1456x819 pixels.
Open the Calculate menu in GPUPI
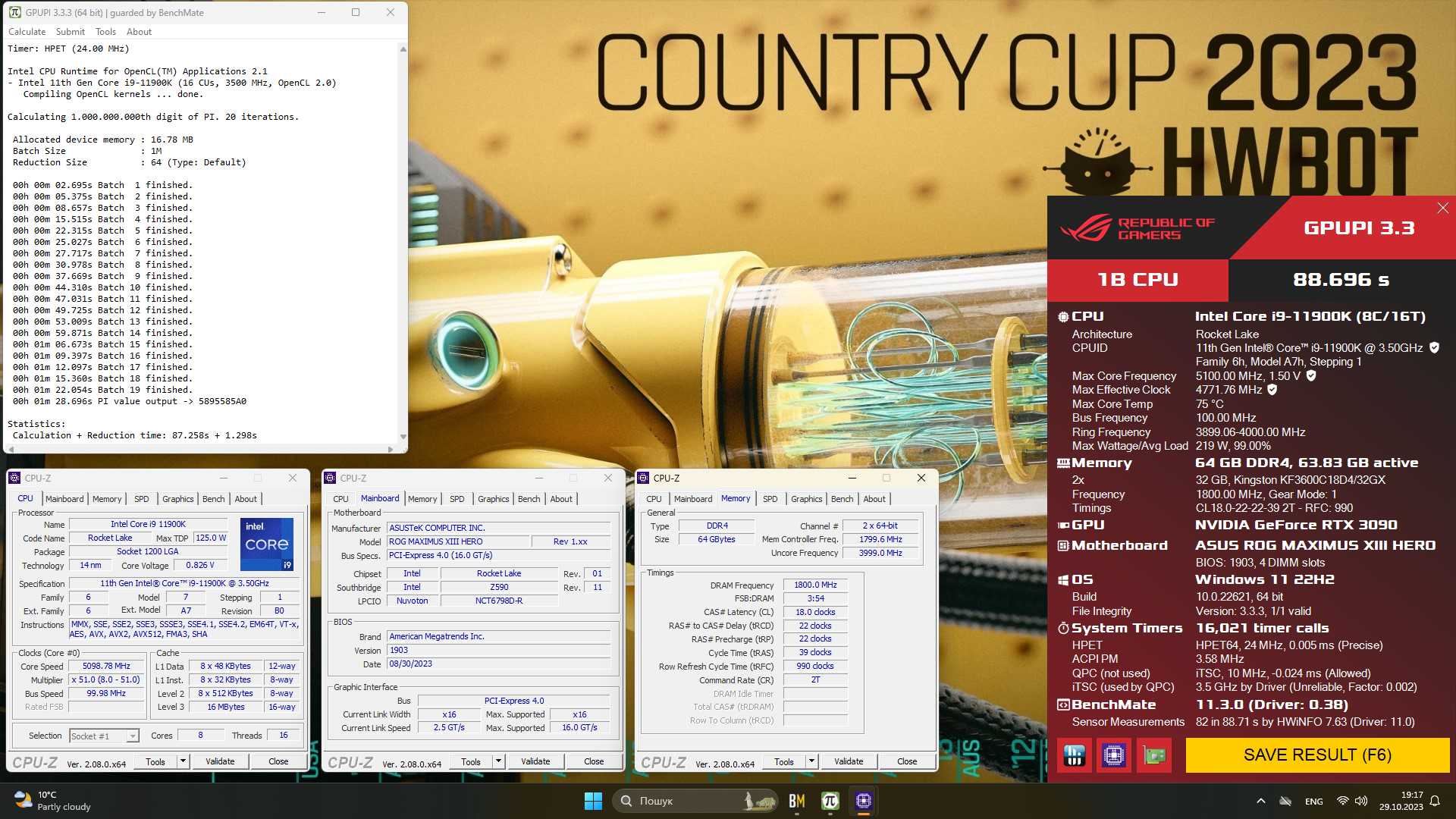click(x=27, y=32)
